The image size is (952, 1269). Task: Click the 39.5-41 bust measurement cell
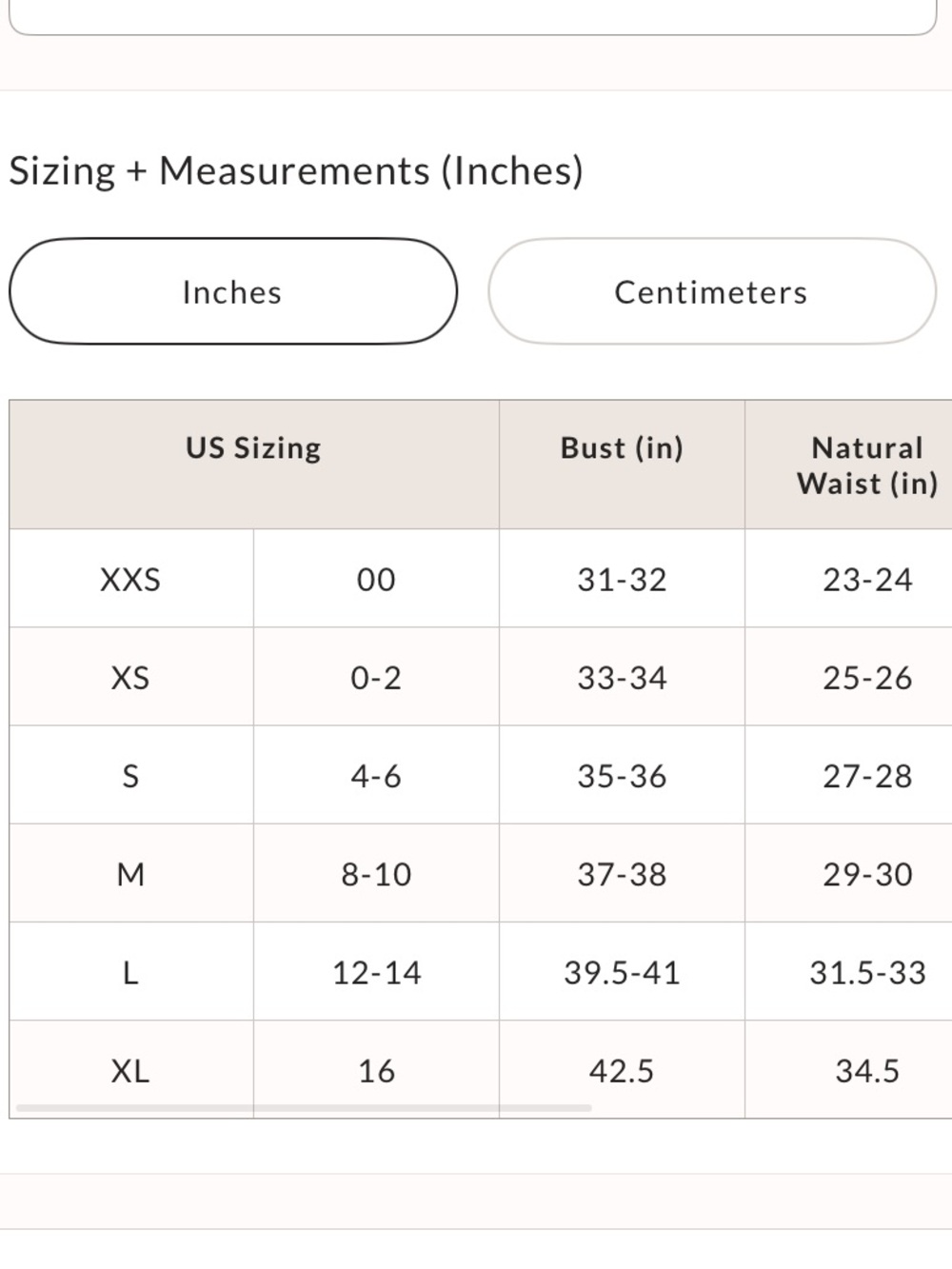pos(623,971)
